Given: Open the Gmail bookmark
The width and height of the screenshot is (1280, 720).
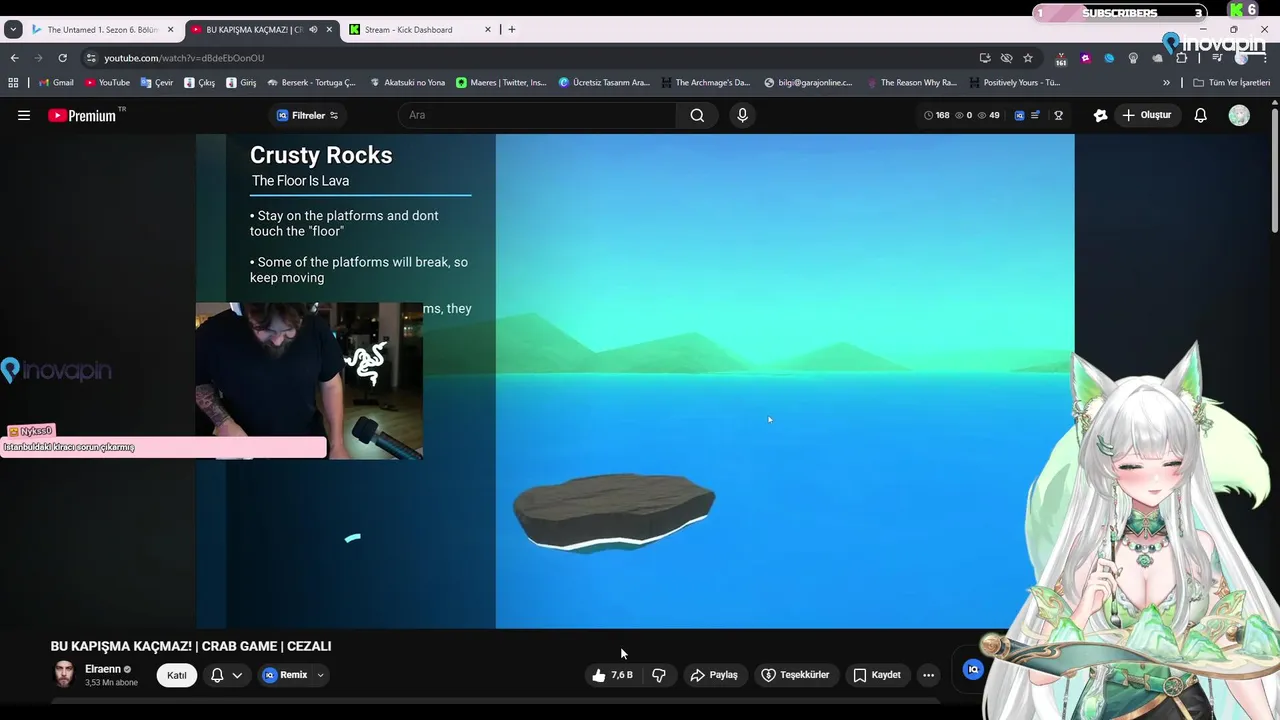Looking at the screenshot, I should click(x=56, y=83).
